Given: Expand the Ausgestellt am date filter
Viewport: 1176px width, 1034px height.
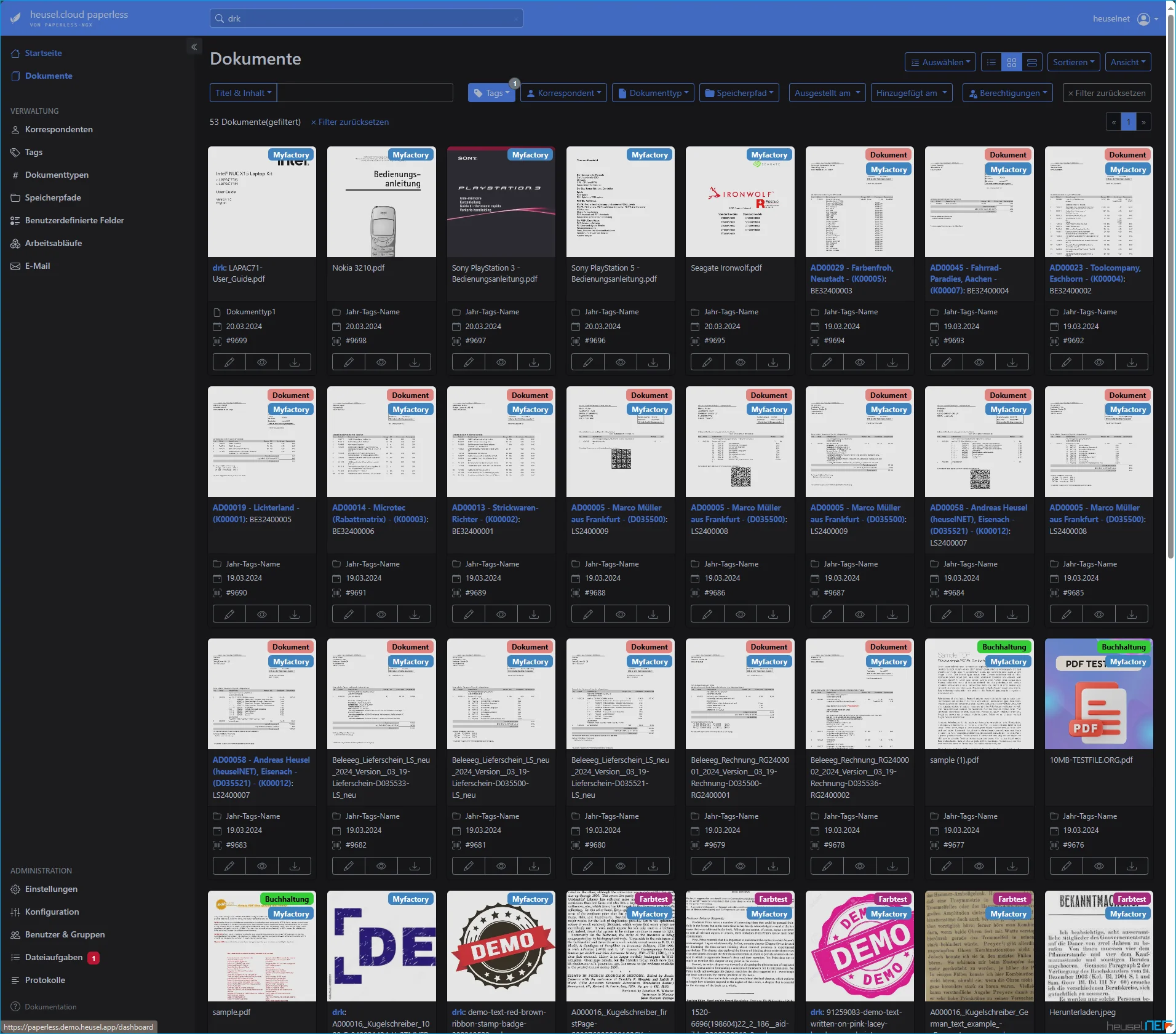Looking at the screenshot, I should click(x=827, y=93).
